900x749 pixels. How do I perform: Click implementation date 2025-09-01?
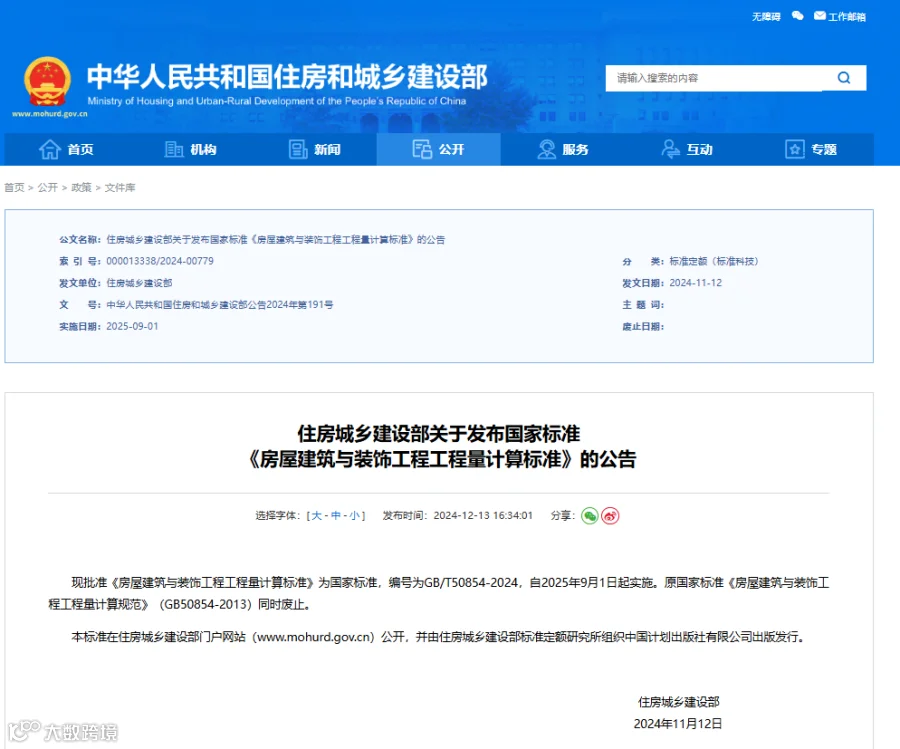132,326
